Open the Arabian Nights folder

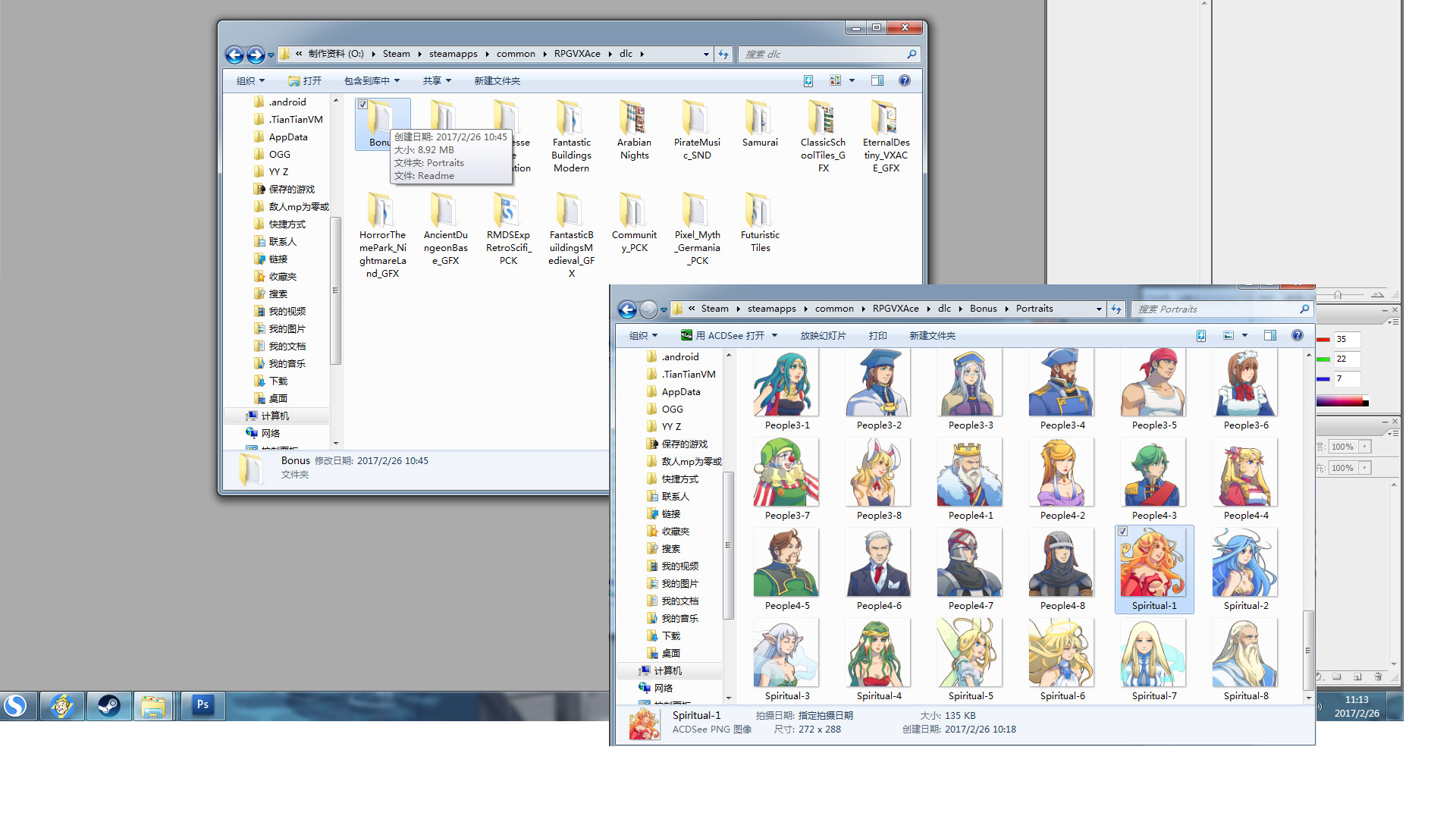click(x=634, y=130)
